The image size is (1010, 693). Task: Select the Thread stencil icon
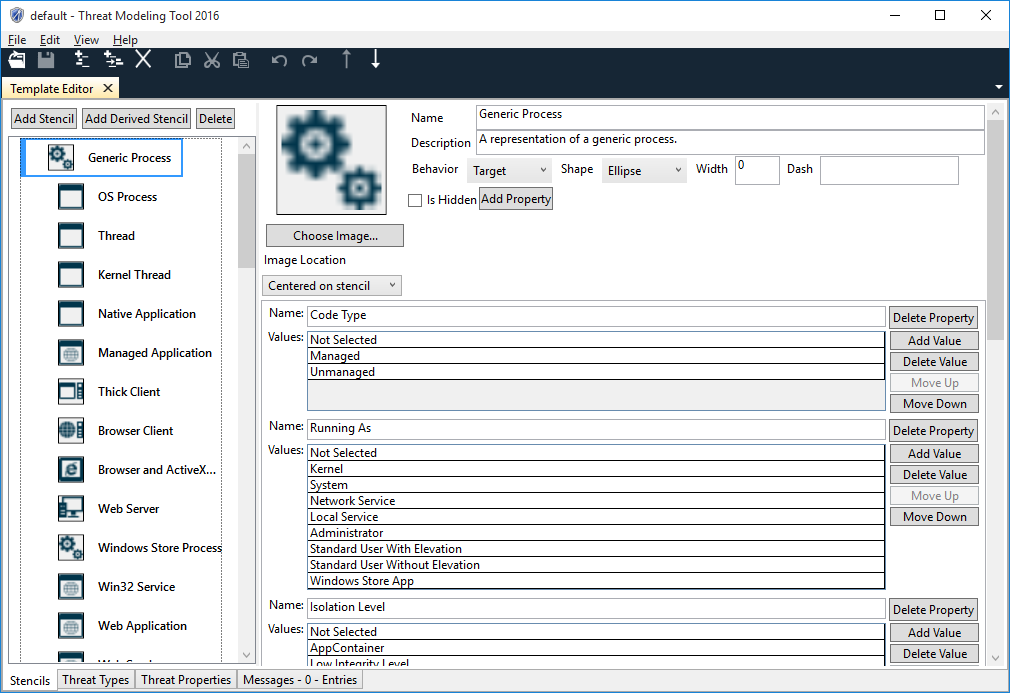coord(71,236)
